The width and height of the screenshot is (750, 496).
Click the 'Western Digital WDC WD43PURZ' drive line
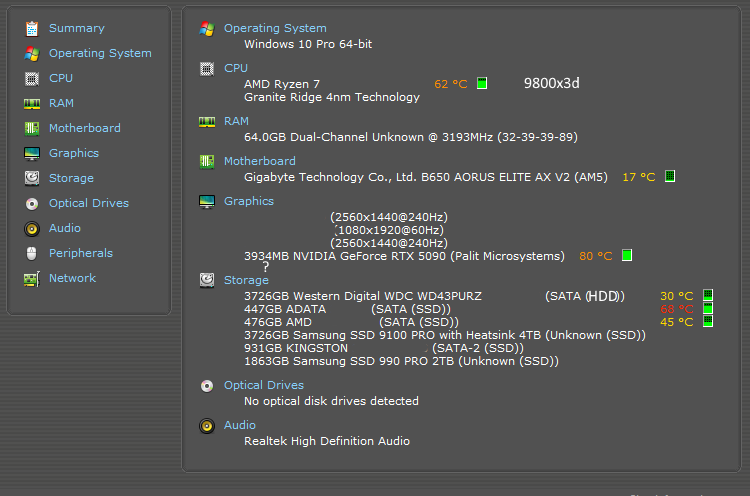434,296
